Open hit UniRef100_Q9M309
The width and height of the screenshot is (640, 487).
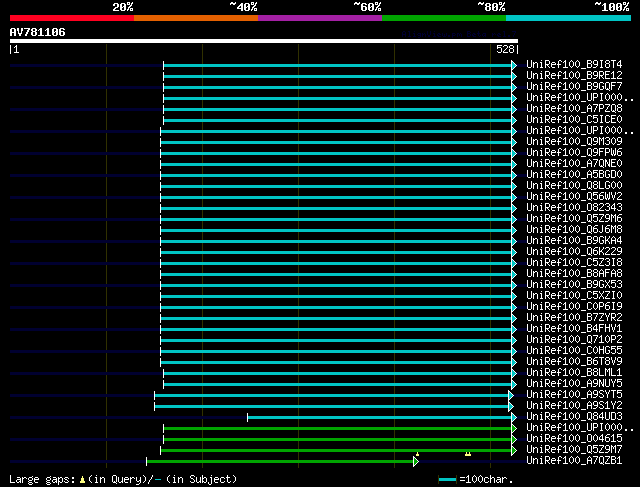point(574,142)
